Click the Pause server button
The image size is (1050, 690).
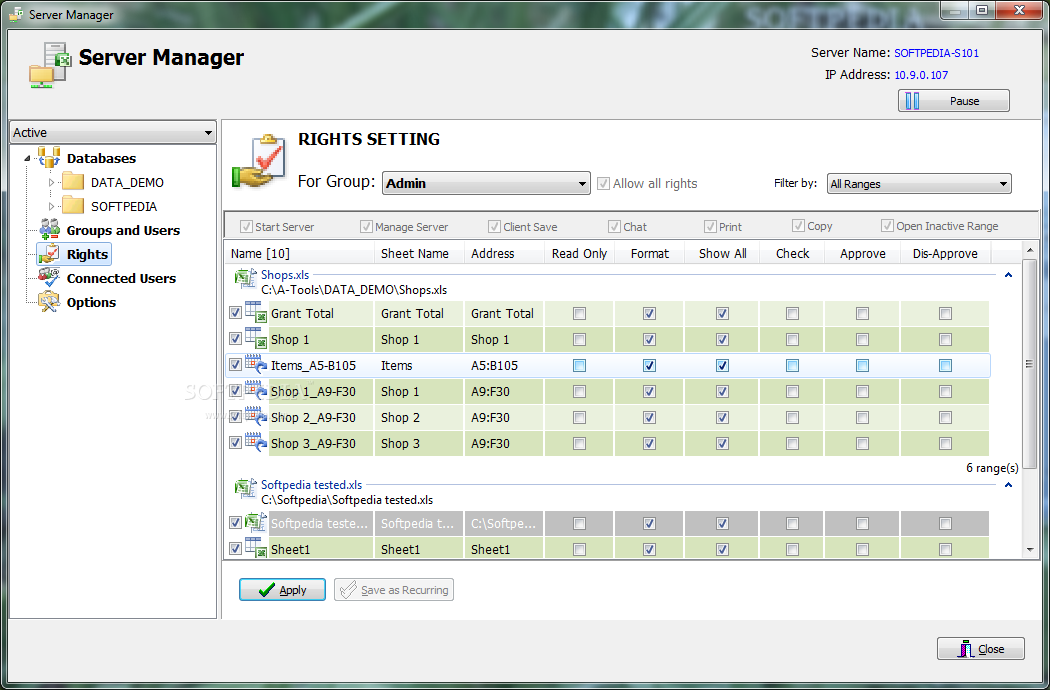click(954, 101)
